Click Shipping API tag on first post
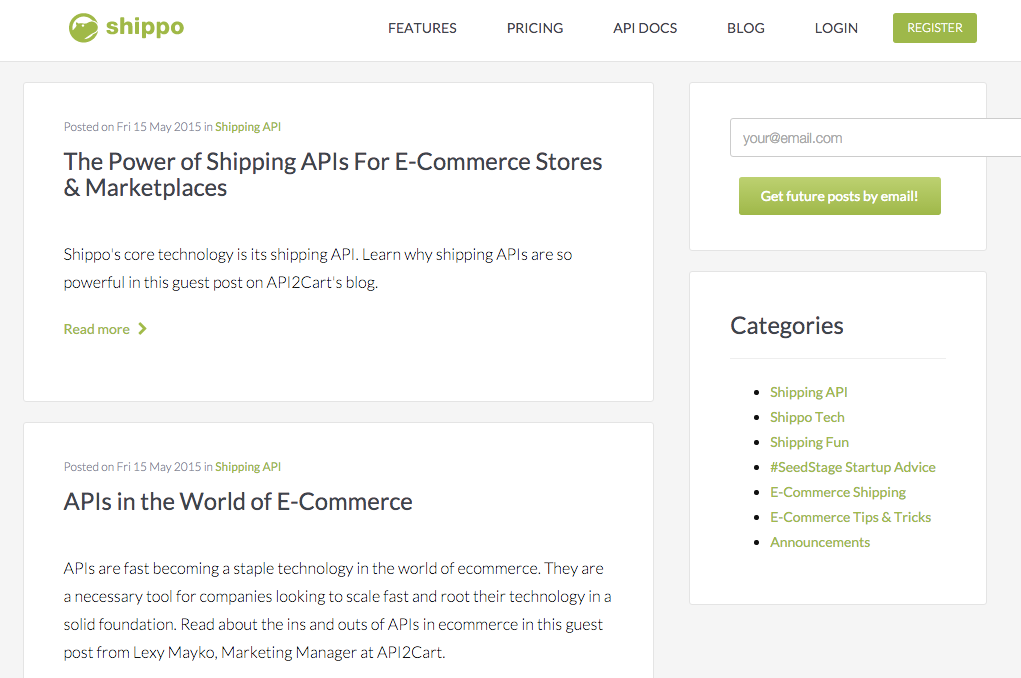Image resolution: width=1021 pixels, height=678 pixels. point(248,127)
